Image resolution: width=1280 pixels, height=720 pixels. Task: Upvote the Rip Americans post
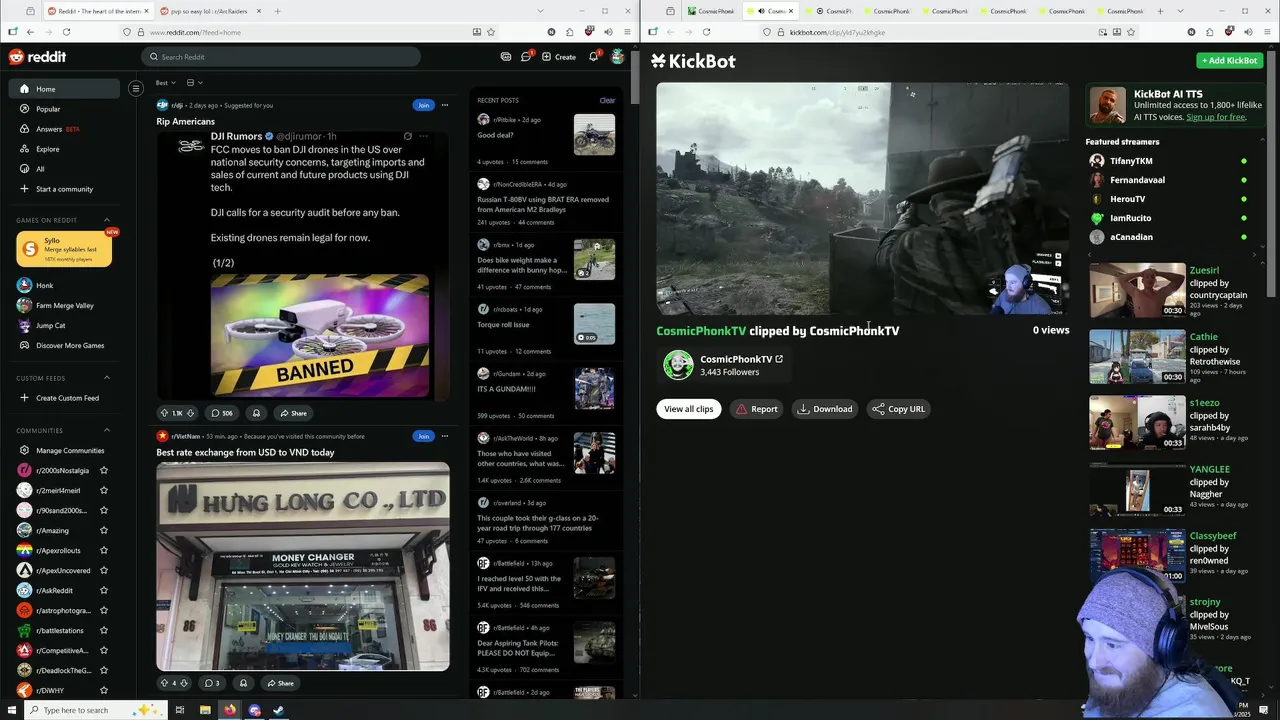click(164, 413)
